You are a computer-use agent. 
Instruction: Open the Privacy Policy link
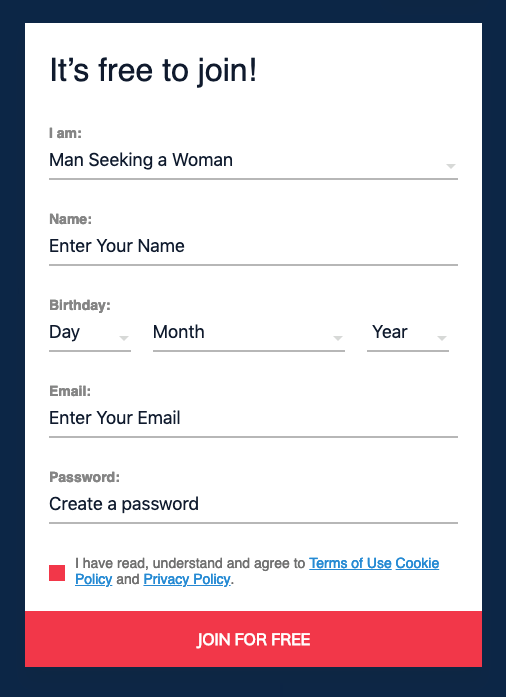(x=187, y=579)
